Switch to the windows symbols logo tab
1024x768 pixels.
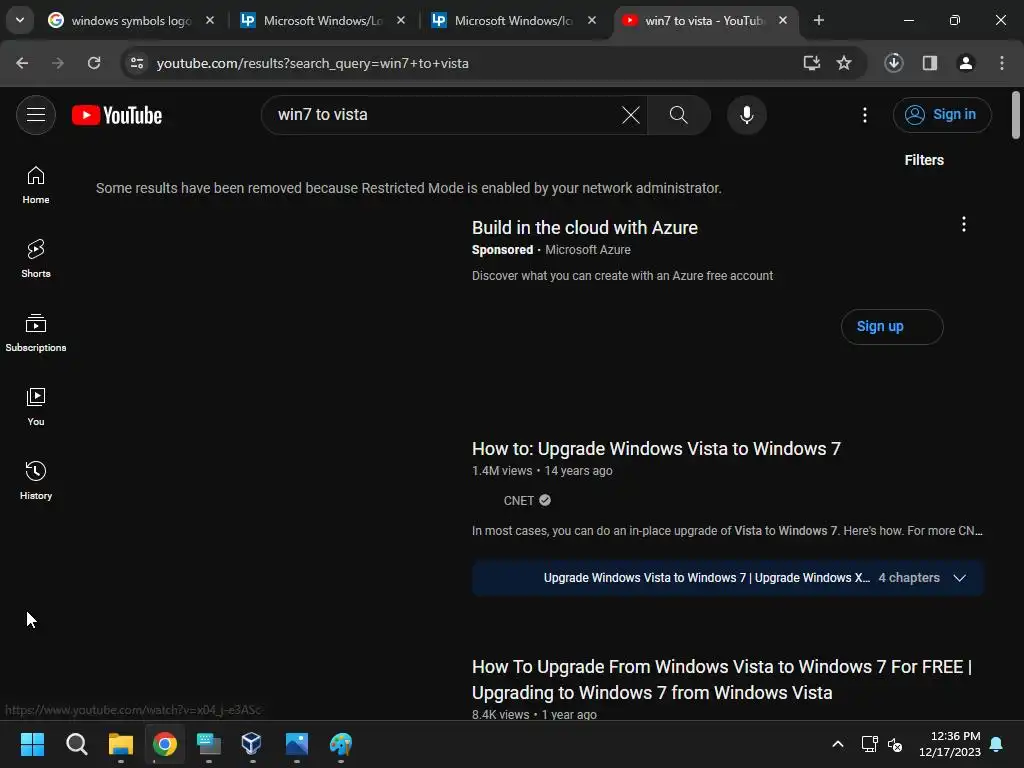pyautogui.click(x=131, y=20)
